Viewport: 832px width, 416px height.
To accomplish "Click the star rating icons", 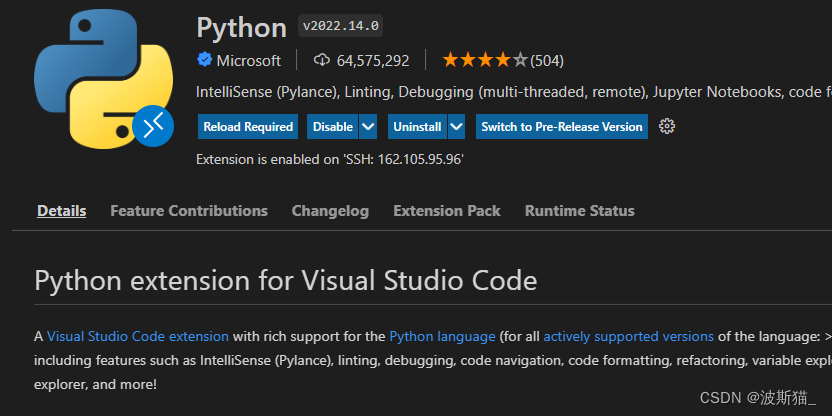I will (484, 60).
